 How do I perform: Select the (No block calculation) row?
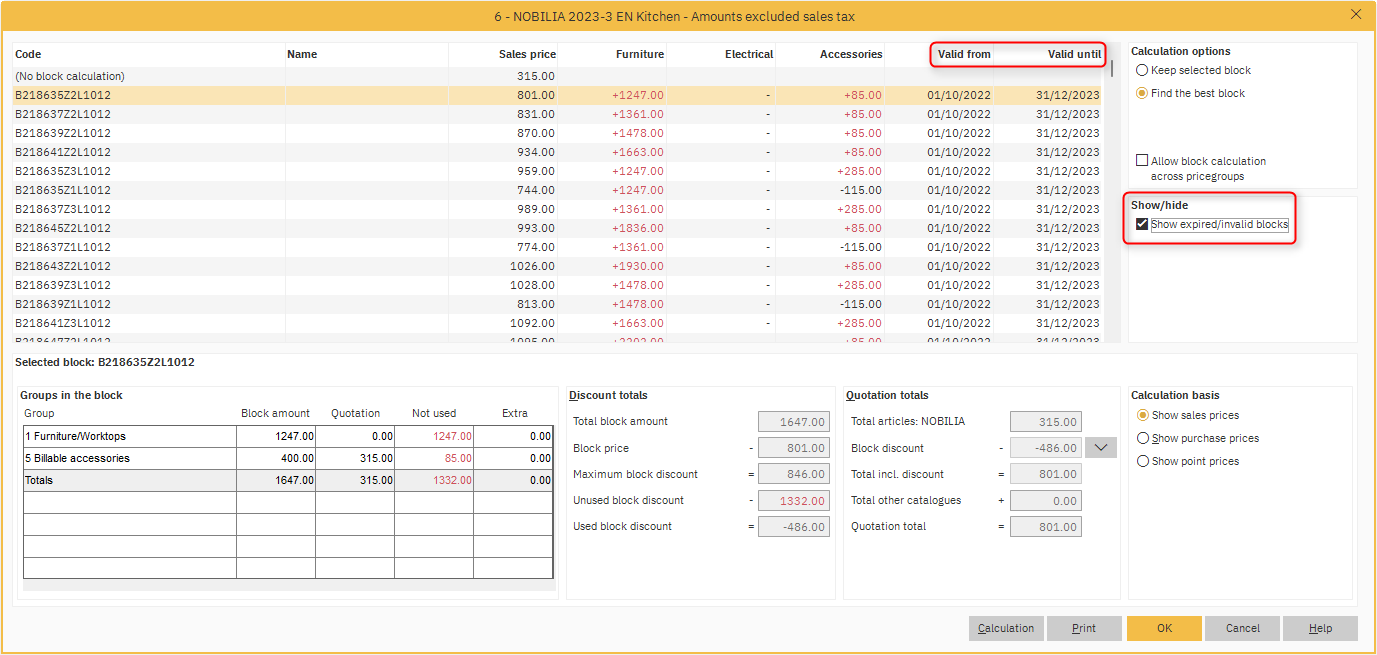tap(70, 76)
